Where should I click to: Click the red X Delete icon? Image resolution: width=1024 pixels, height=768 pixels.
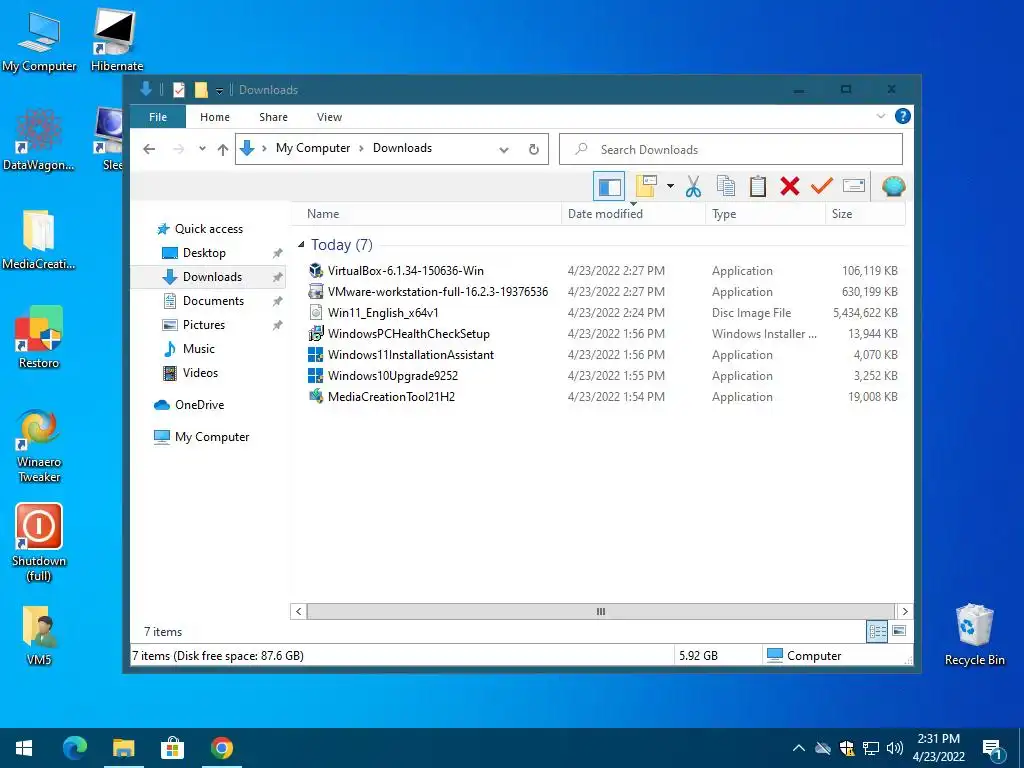coord(790,187)
